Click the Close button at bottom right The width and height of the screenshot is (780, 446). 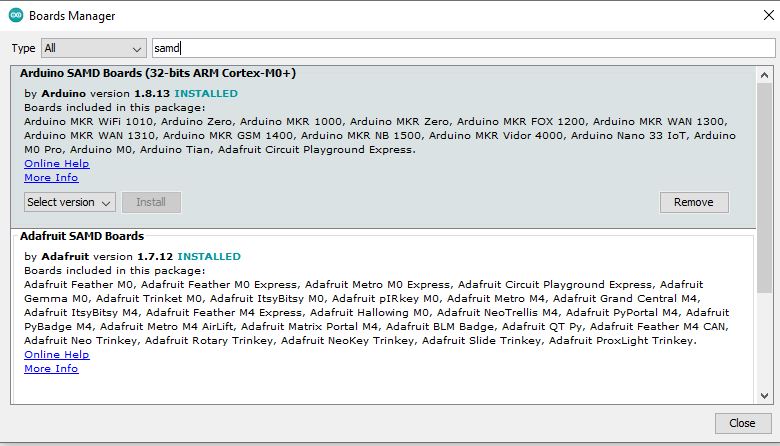pos(742,423)
